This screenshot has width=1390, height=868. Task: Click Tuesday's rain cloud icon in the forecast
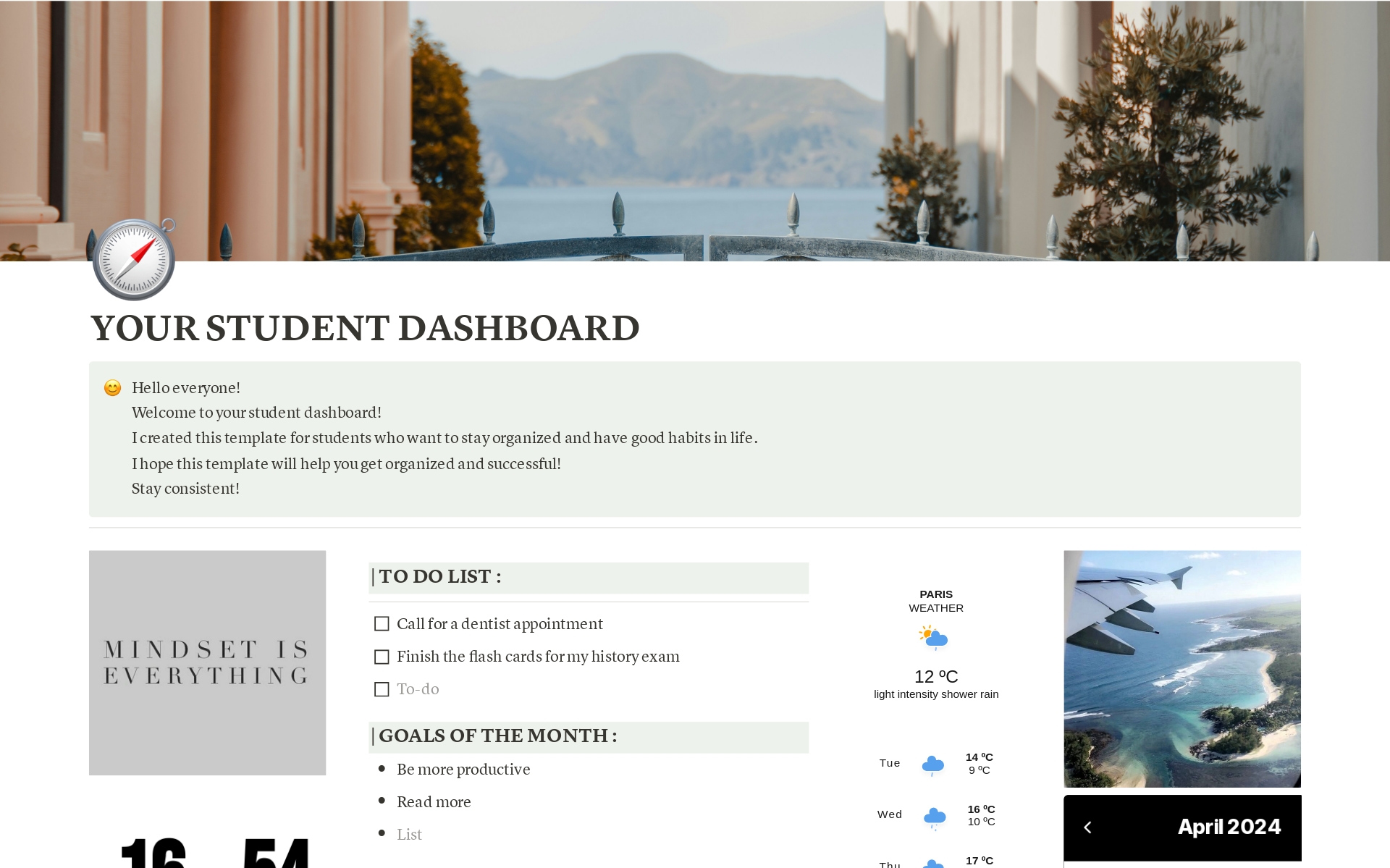934,764
